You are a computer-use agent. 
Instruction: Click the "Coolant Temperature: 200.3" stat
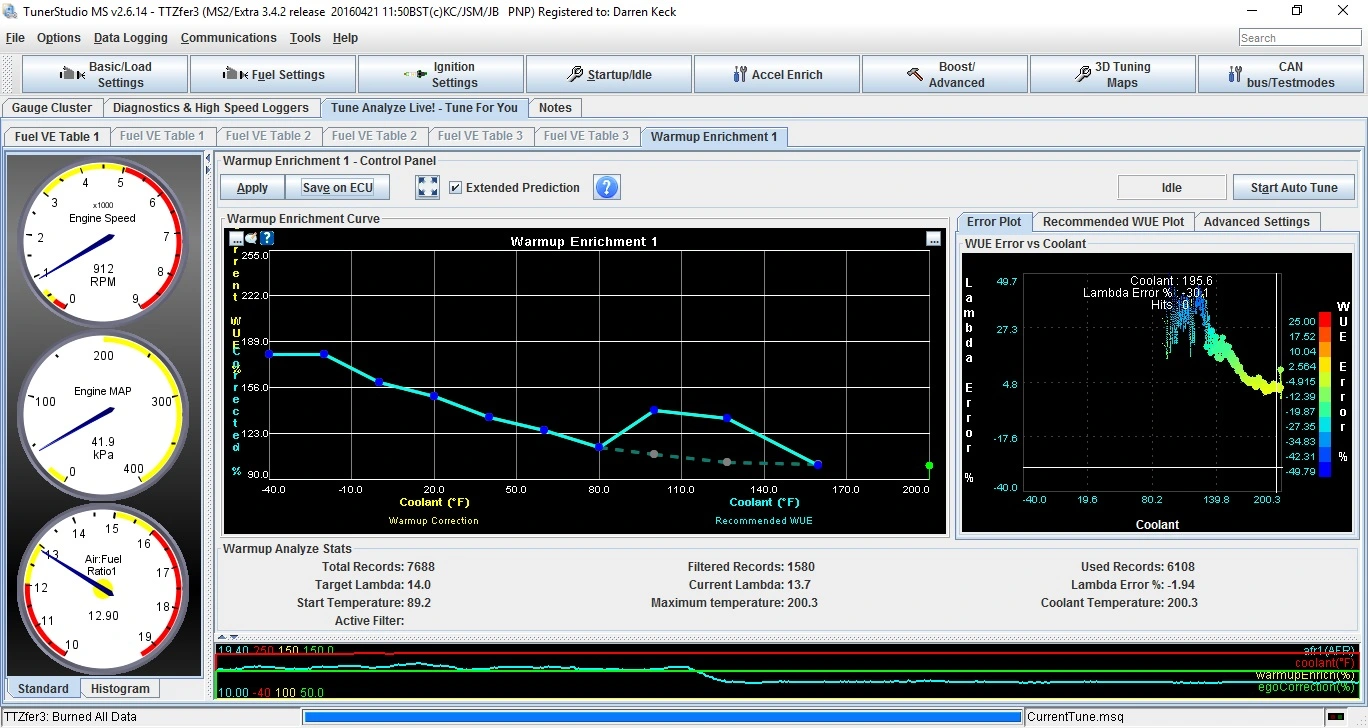[1119, 603]
